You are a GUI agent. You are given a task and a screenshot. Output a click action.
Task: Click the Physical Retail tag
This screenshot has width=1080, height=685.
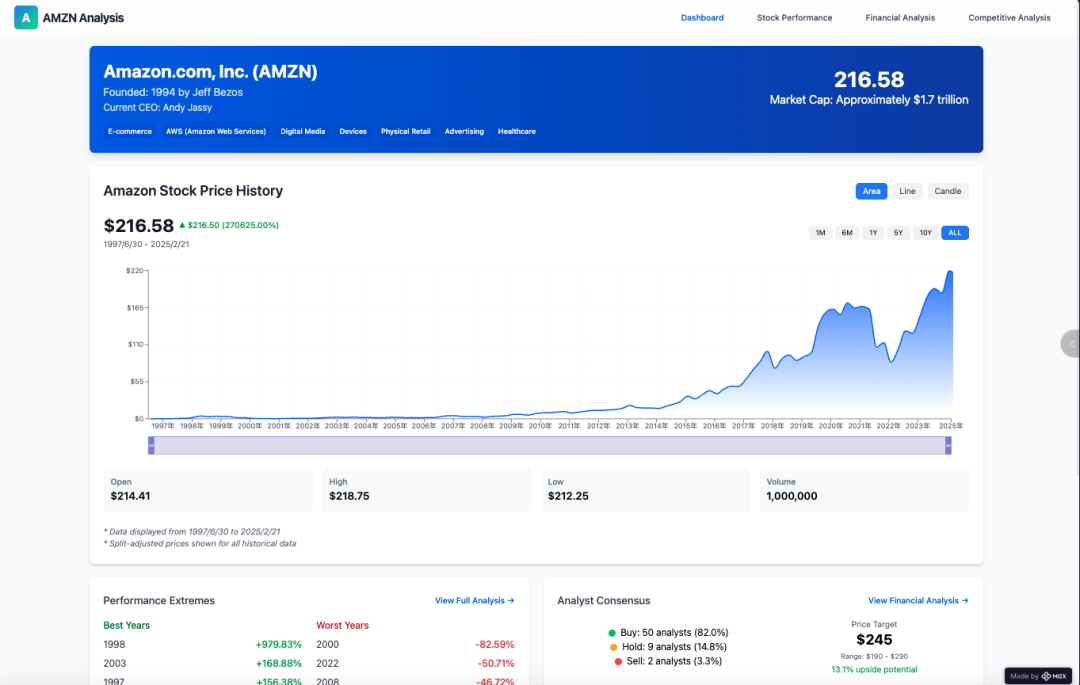(406, 131)
